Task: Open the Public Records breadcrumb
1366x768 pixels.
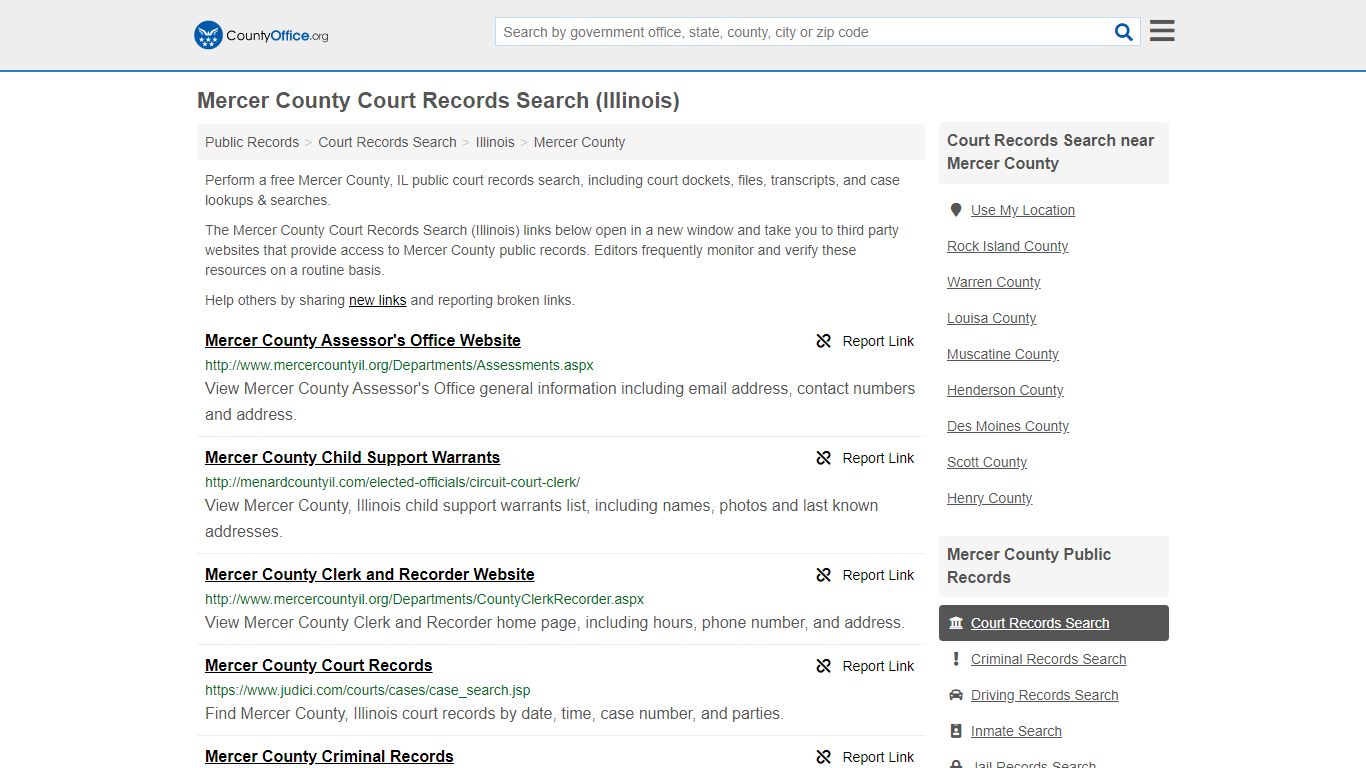Action: click(252, 142)
